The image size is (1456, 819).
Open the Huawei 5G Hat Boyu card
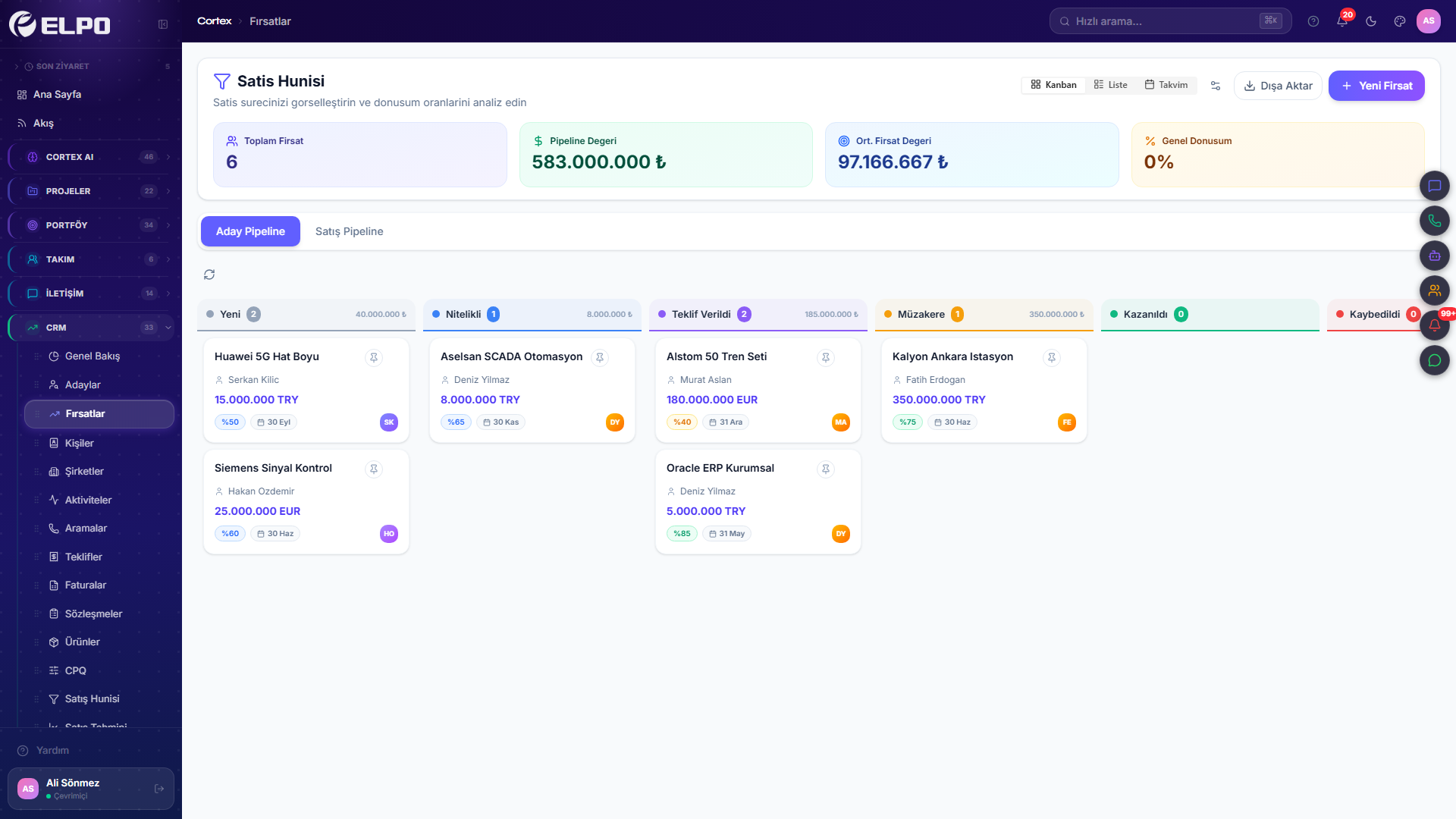pyautogui.click(x=306, y=391)
